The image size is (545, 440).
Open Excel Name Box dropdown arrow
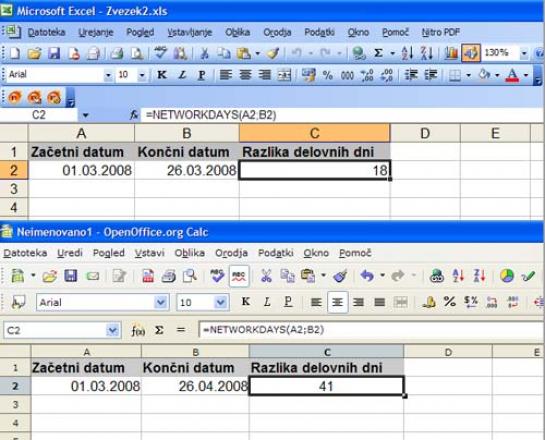coord(86,115)
